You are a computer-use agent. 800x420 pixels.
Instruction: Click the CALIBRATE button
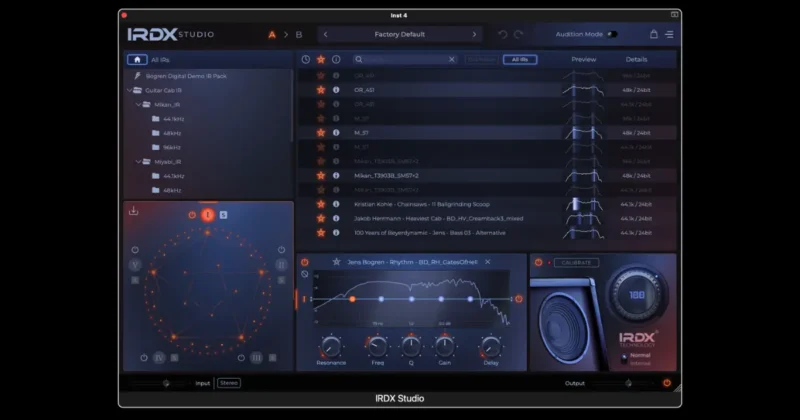tap(576, 262)
